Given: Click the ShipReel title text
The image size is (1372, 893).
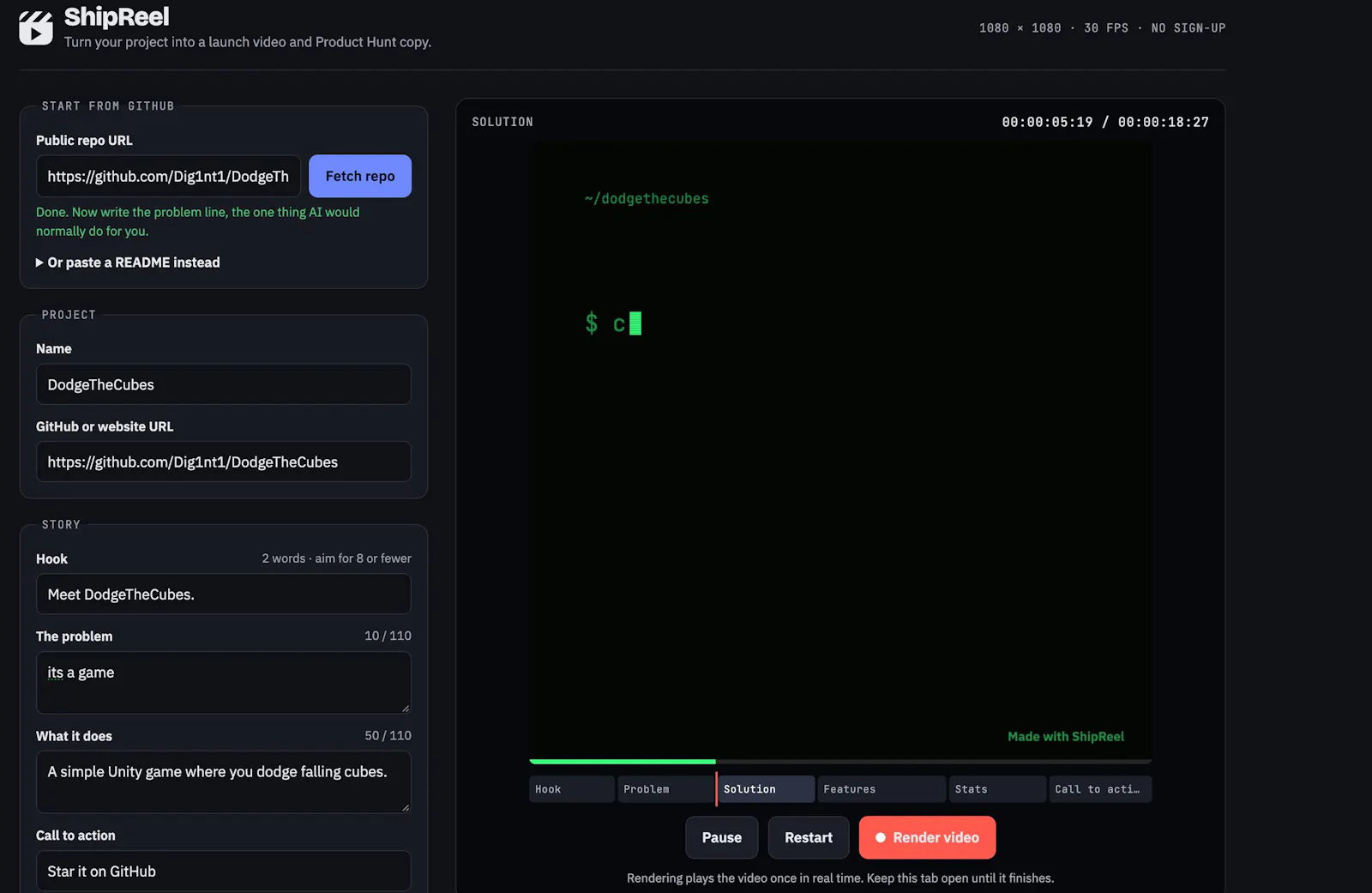Looking at the screenshot, I should pyautogui.click(x=117, y=16).
